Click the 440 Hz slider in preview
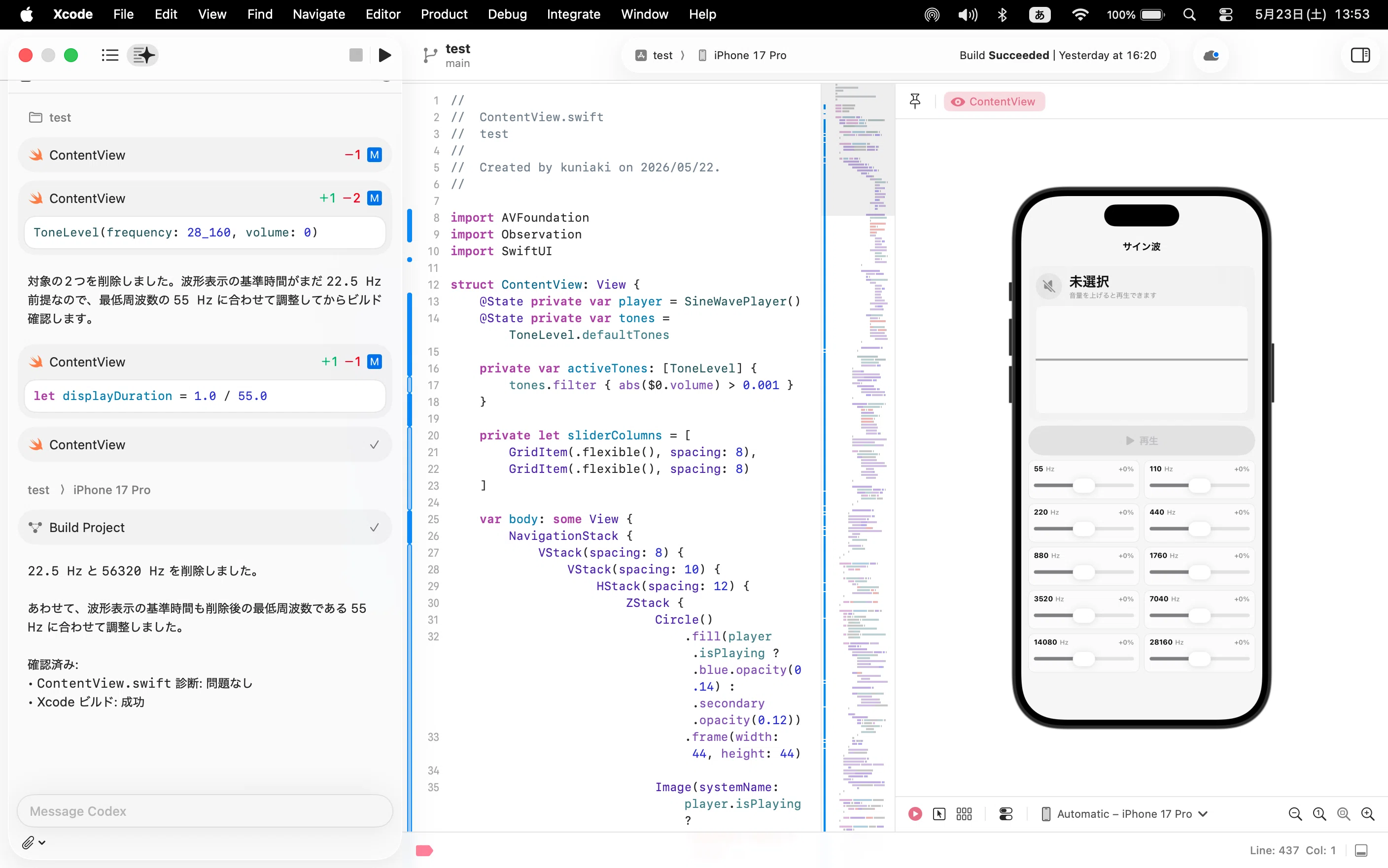The width and height of the screenshot is (1388, 868). [1199, 528]
